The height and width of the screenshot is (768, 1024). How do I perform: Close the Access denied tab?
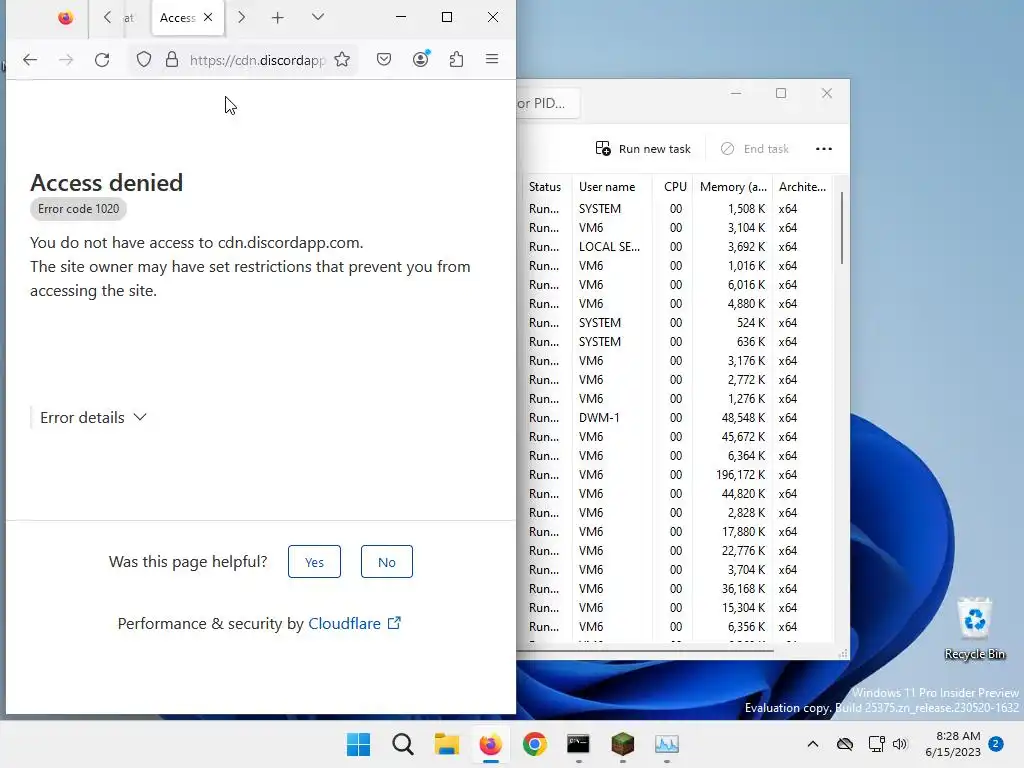coord(208,17)
